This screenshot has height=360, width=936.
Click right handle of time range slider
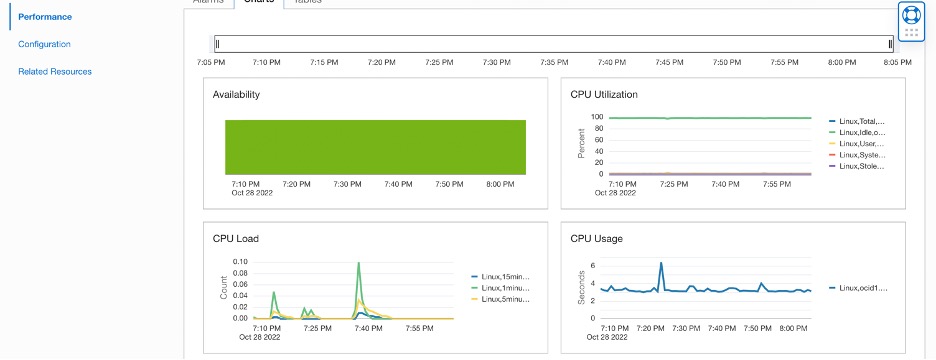(x=890, y=44)
